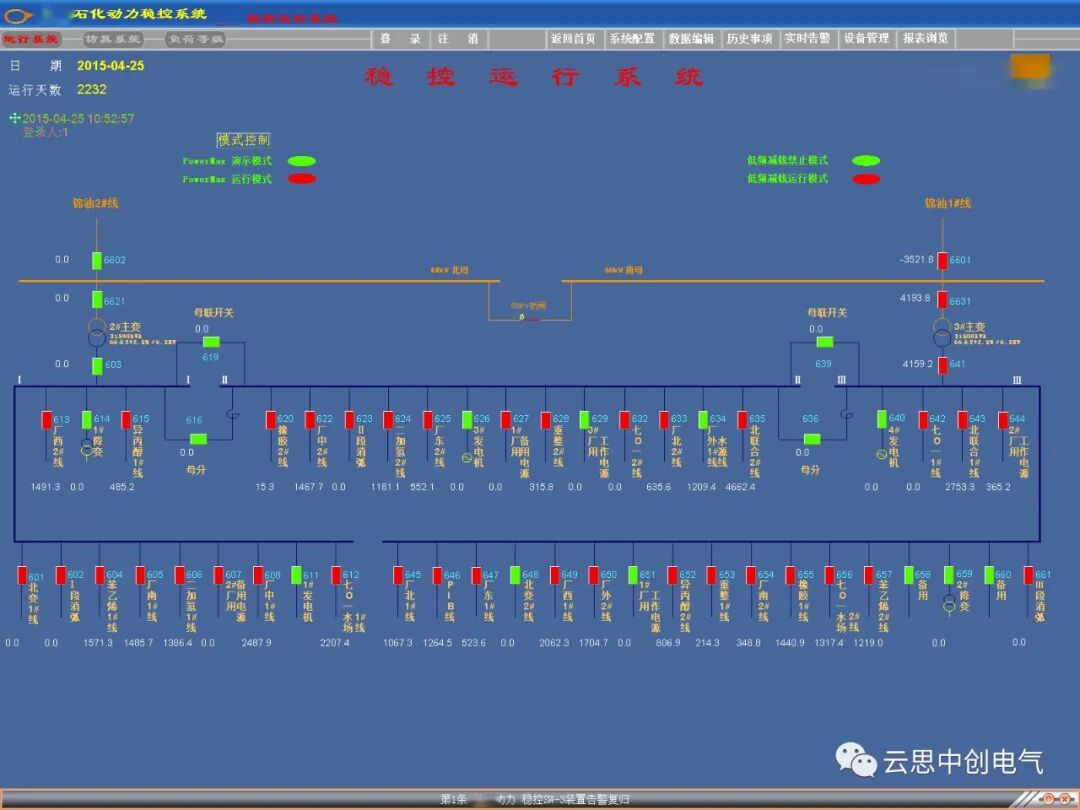Screen dimensions: 1080x810
Task: Switch to 运行系统 tab
Action: coord(30,39)
